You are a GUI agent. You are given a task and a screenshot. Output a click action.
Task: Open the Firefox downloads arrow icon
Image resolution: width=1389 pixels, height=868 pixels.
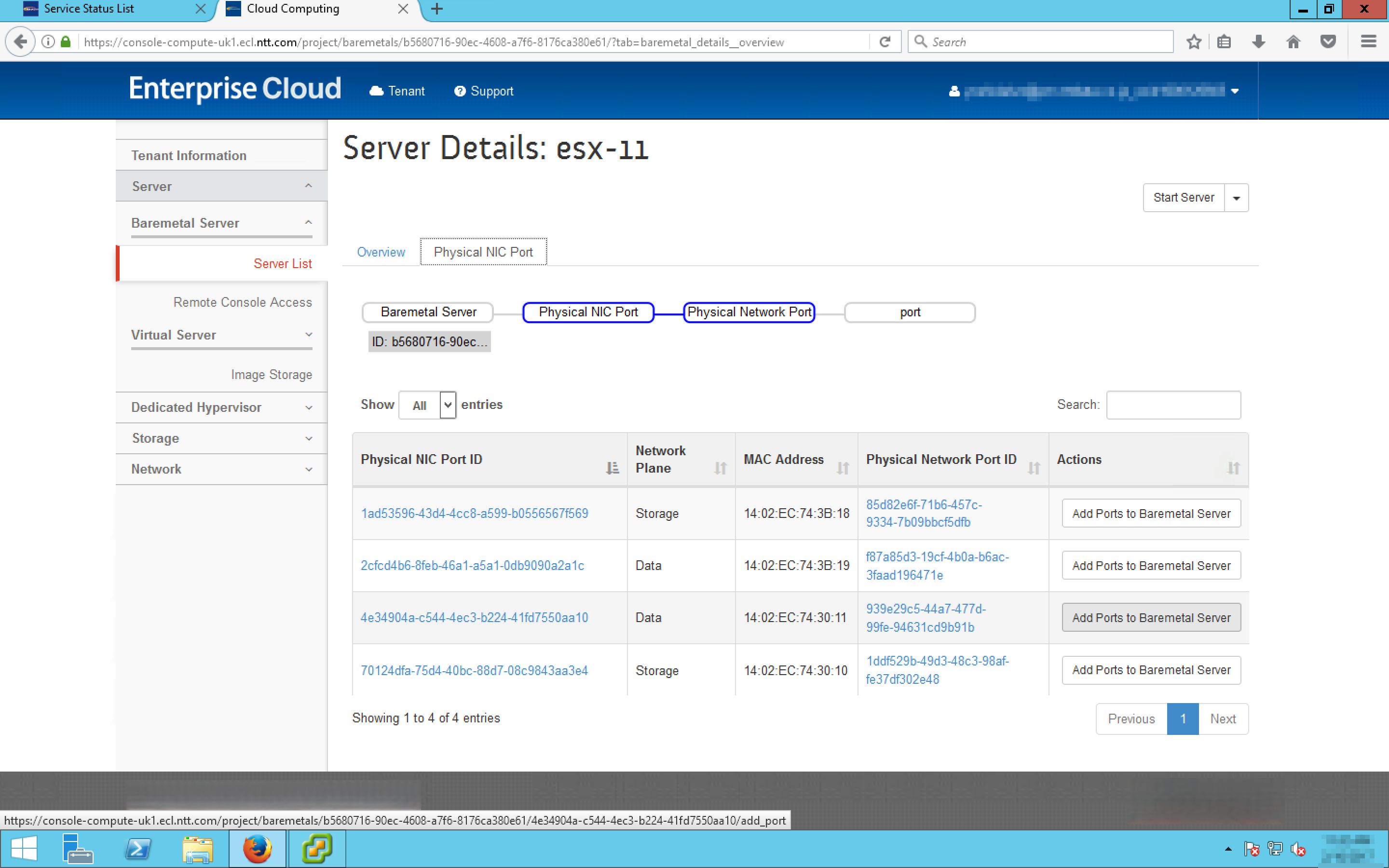[1258, 41]
